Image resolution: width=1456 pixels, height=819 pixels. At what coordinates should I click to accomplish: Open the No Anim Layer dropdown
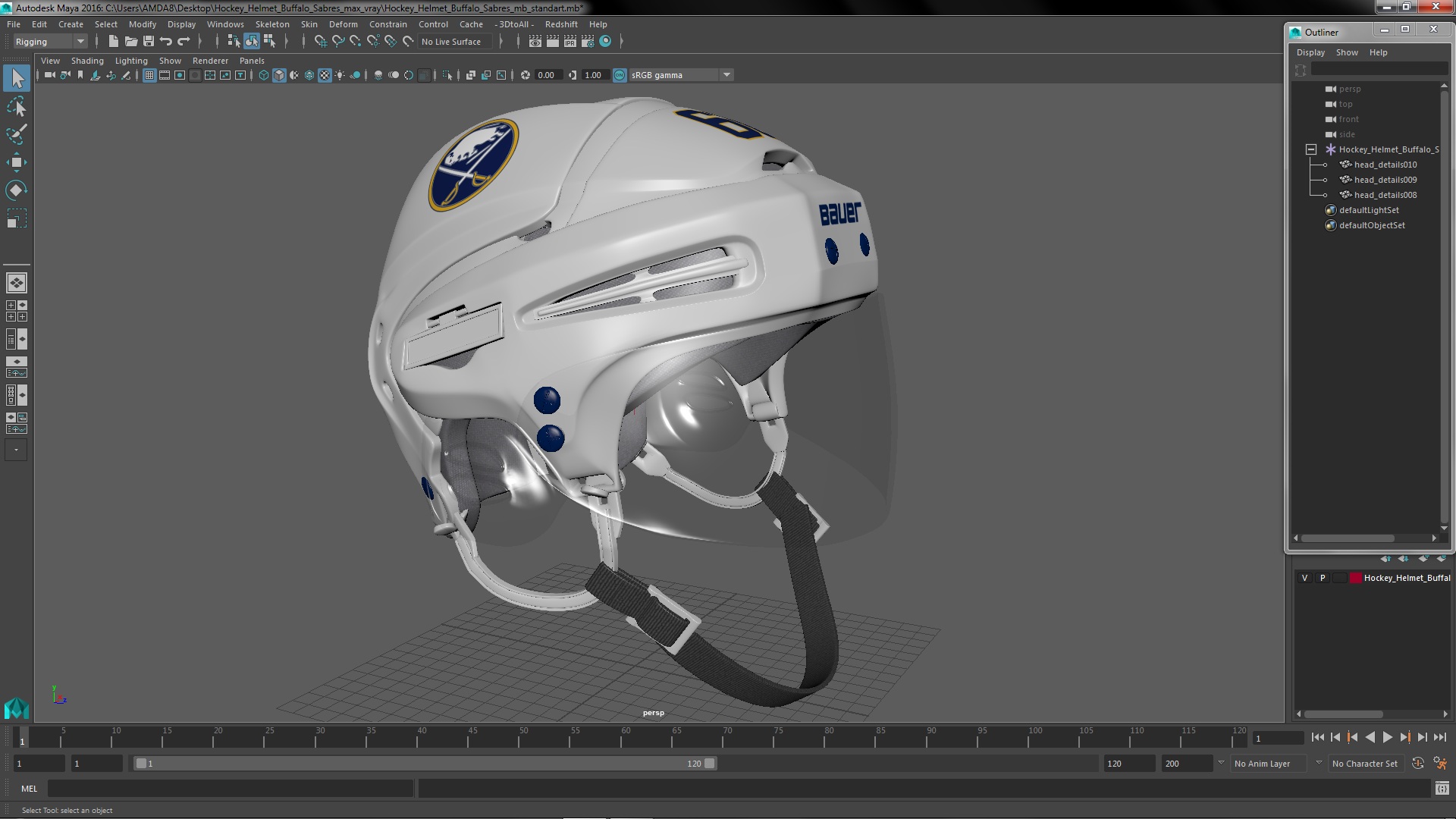[1269, 764]
